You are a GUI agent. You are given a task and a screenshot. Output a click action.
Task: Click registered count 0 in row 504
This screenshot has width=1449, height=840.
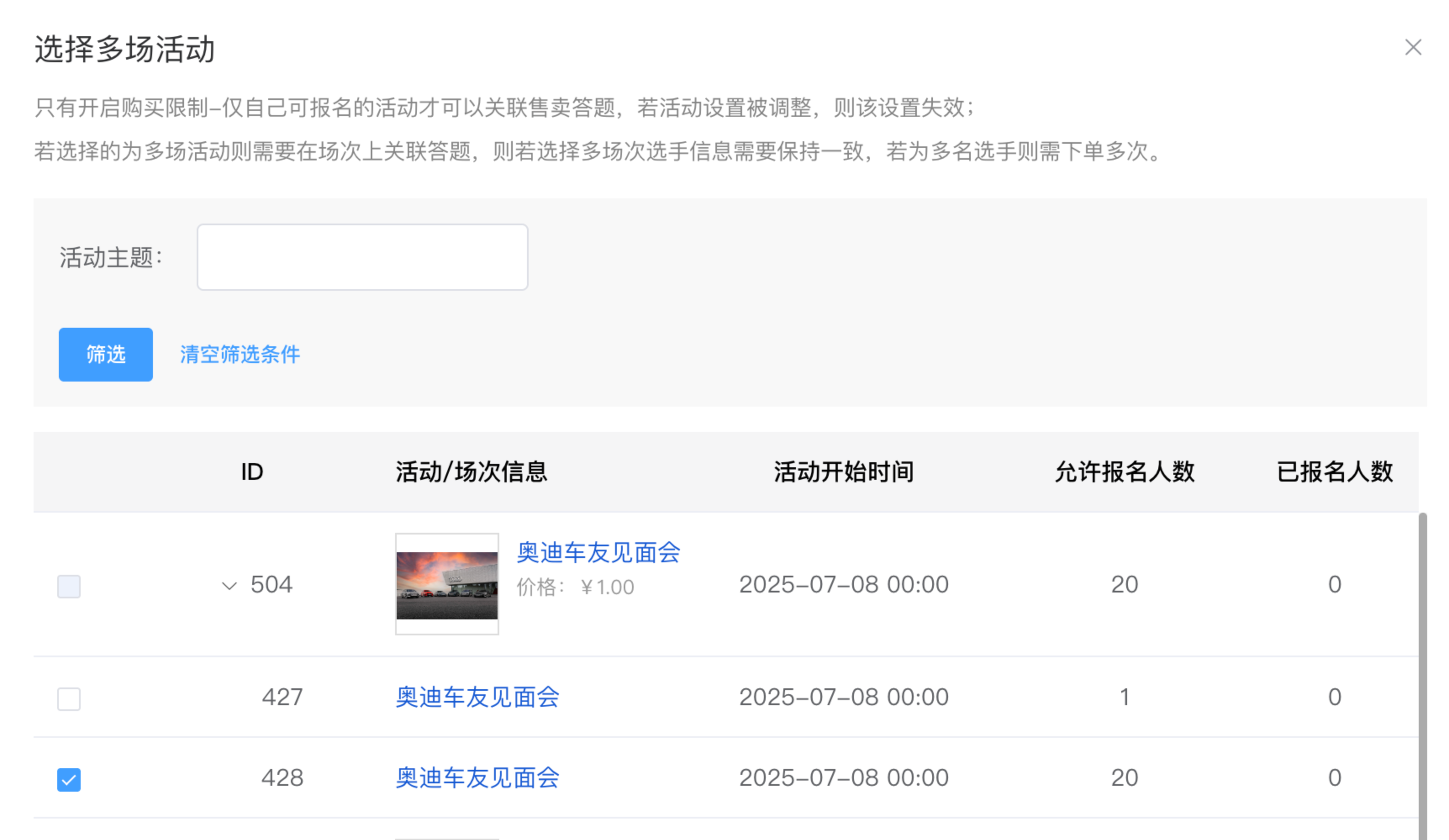tap(1335, 584)
